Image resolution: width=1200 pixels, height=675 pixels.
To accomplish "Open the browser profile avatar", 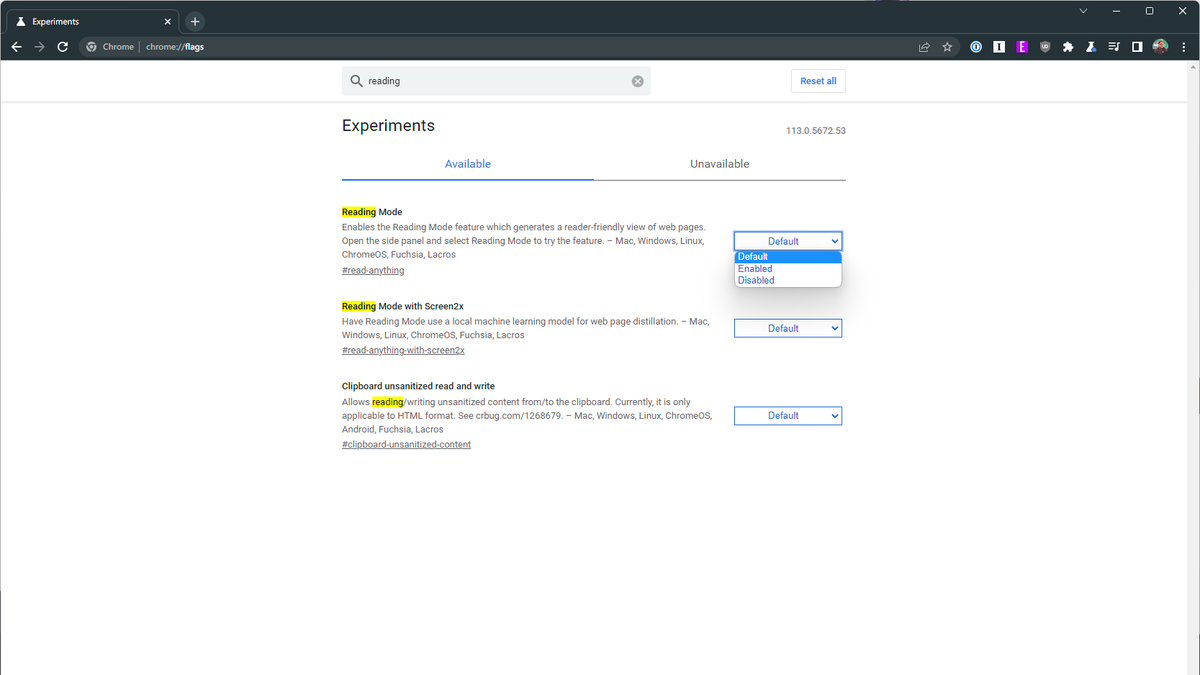I will pyautogui.click(x=1160, y=46).
